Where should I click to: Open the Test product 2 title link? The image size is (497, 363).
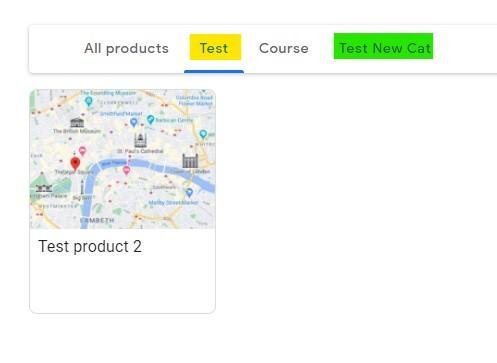(90, 247)
